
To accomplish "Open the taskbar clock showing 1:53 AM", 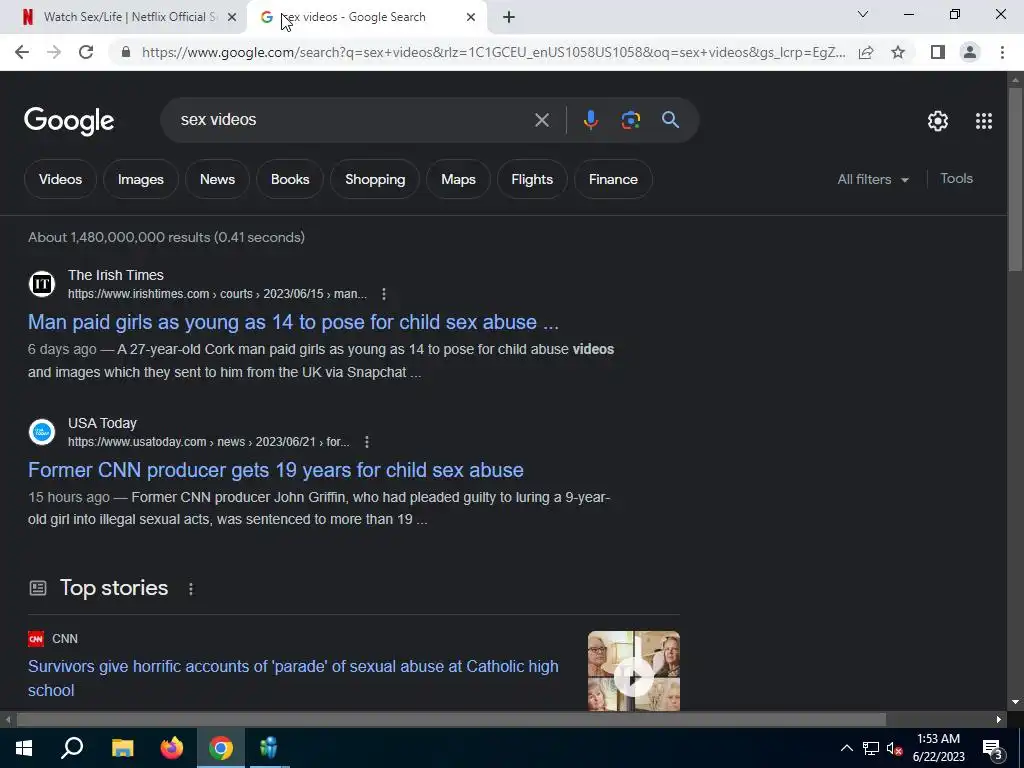I will pos(938,748).
